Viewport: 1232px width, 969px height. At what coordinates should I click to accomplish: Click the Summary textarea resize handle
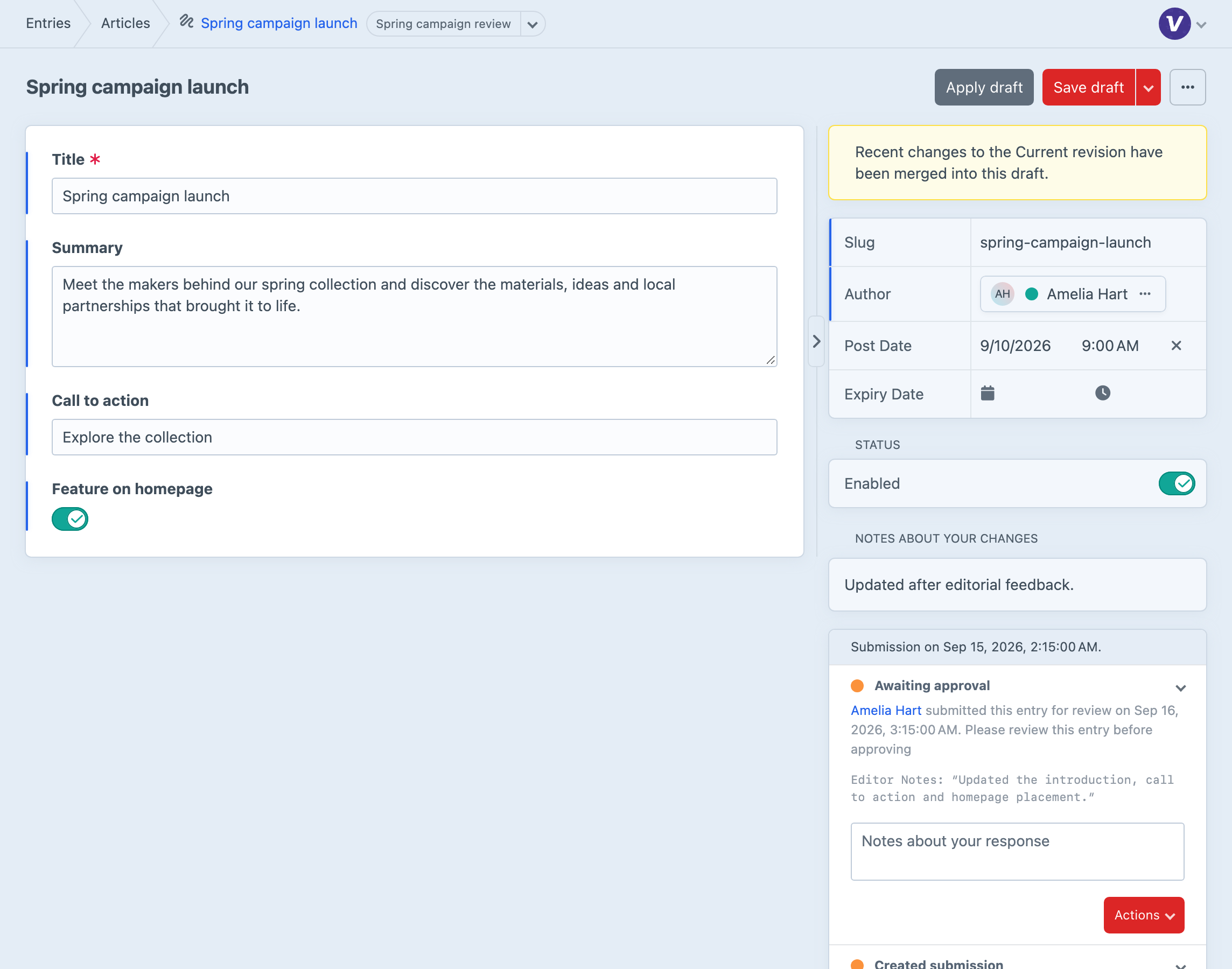click(x=771, y=360)
